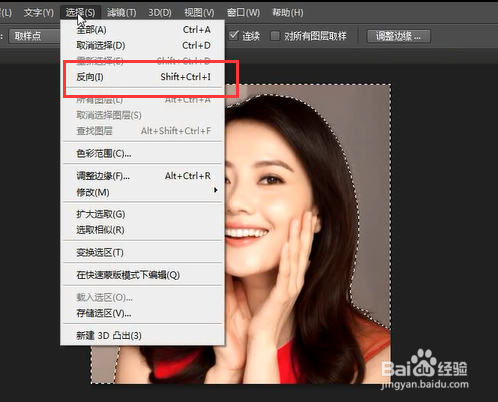Viewport: 498px width, 402px height.
Task: Open the 文字(Y) menu
Action: click(39, 13)
